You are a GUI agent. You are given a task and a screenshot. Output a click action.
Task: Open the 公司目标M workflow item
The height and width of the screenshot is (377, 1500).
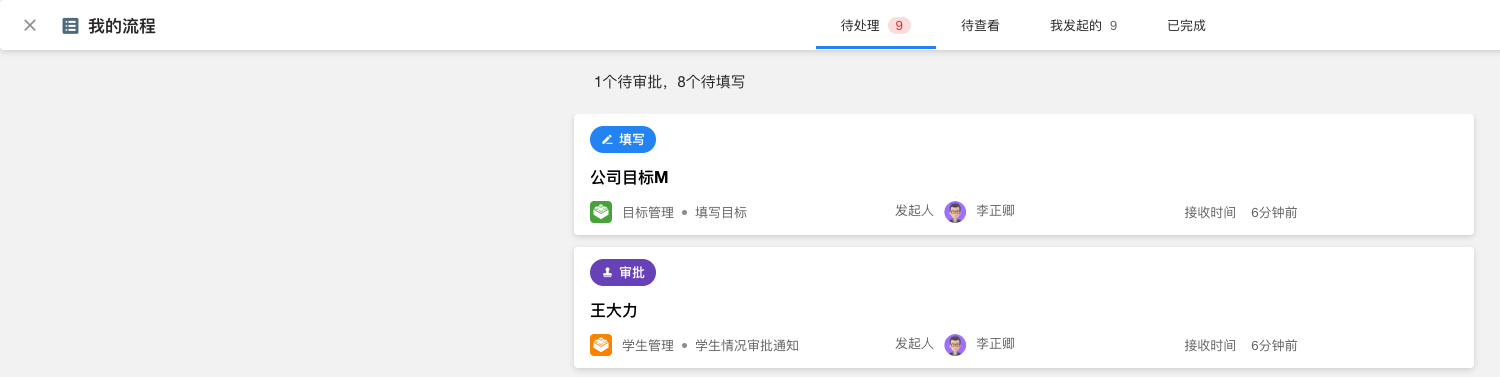1024,175
